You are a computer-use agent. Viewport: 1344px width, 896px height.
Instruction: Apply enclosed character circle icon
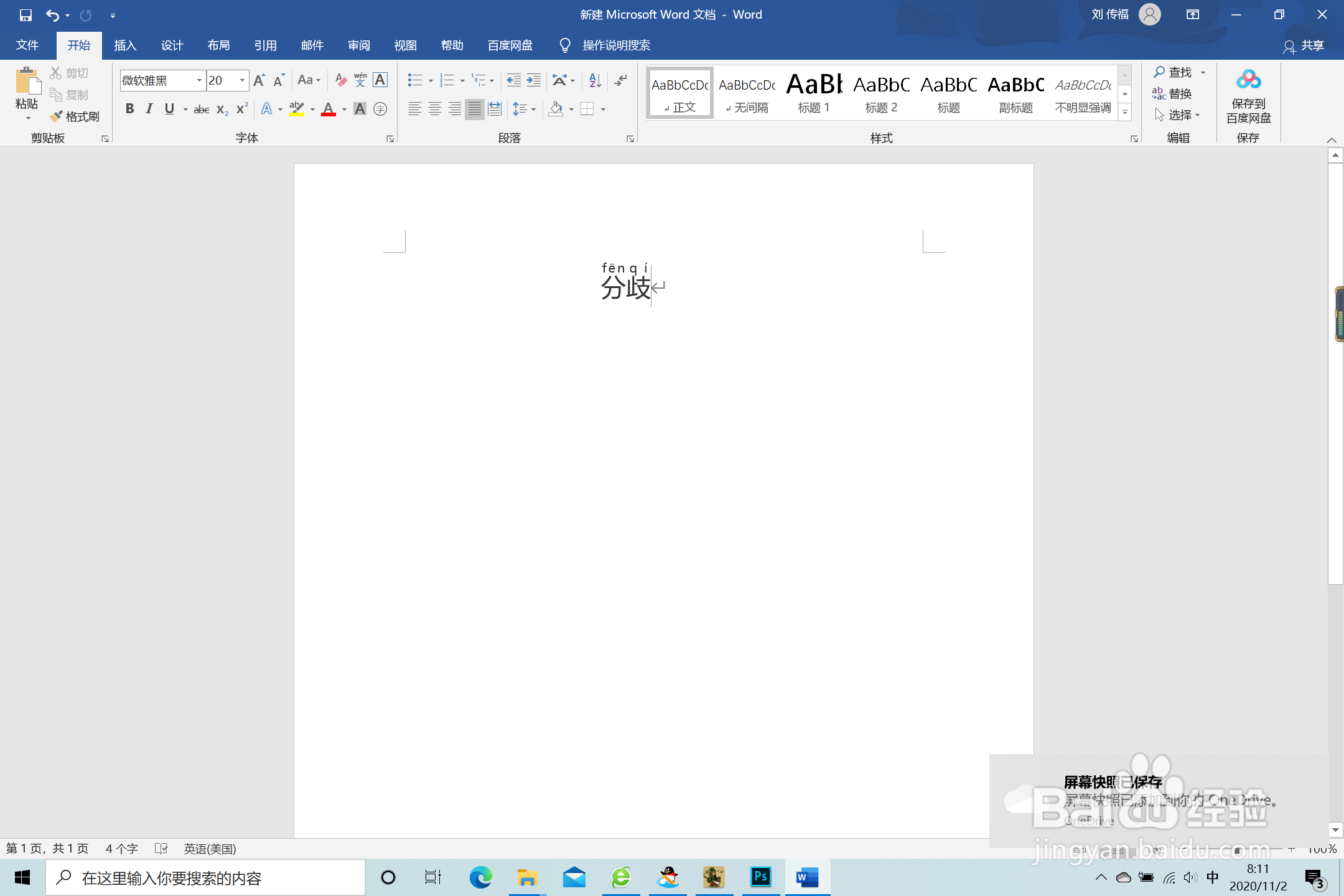click(x=380, y=109)
